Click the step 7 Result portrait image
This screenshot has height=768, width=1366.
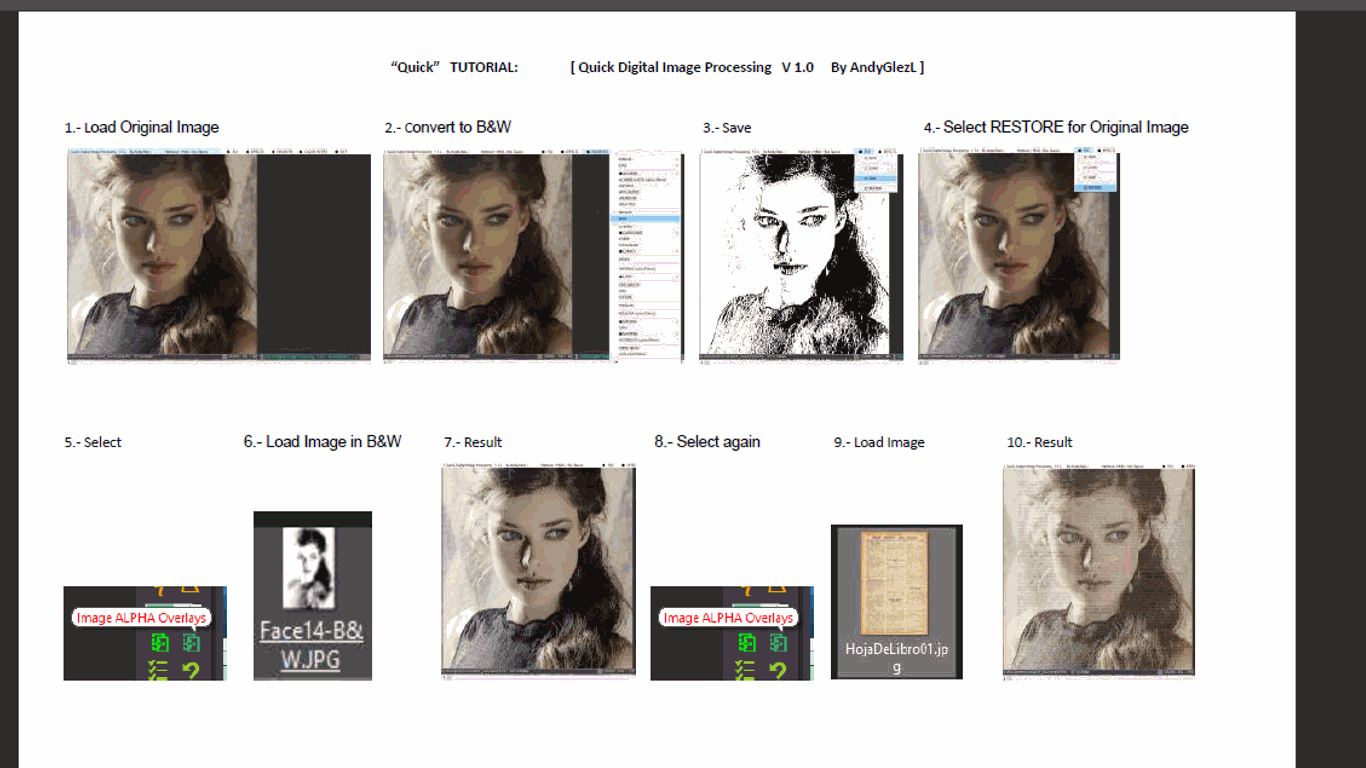[x=538, y=571]
